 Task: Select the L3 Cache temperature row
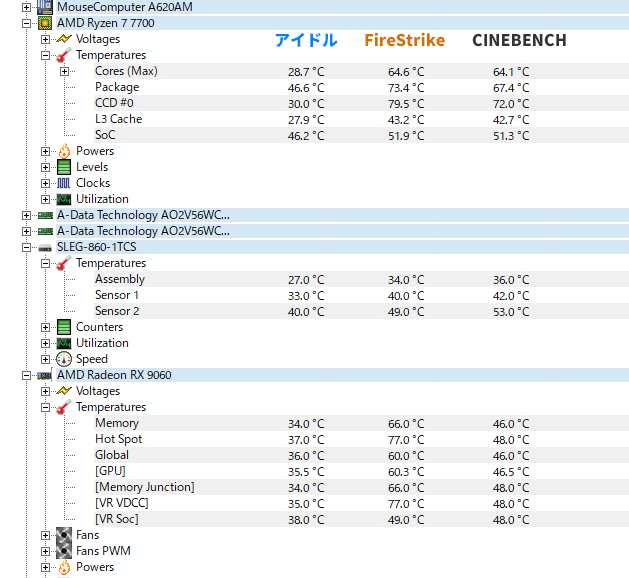118,119
